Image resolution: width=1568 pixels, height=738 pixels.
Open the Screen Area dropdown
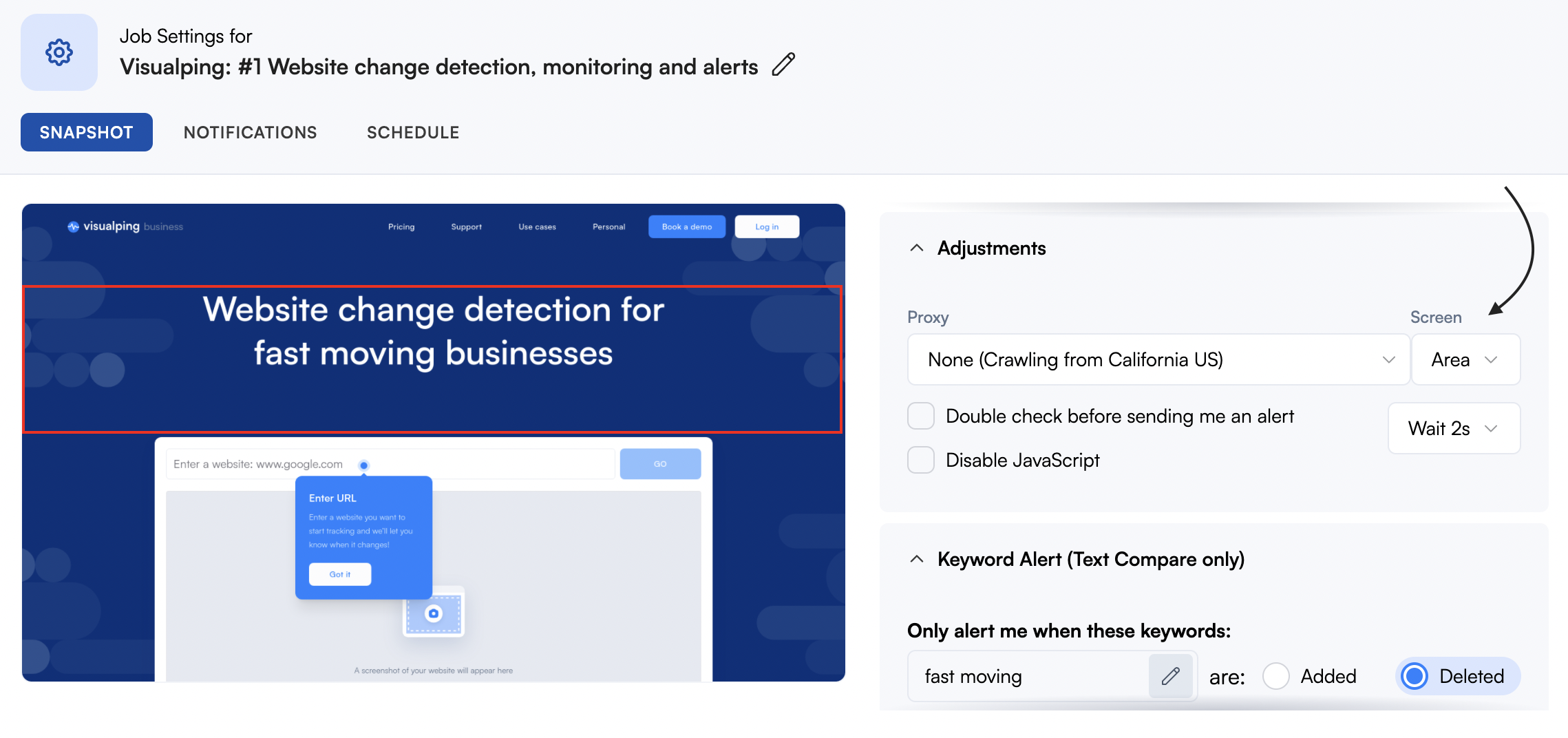click(x=1465, y=359)
